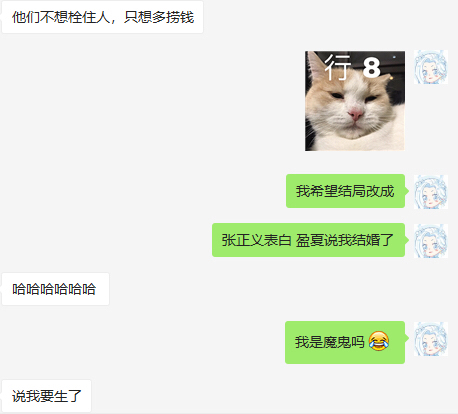Click avatar beside 我是魔鬼吗 message

pyautogui.click(x=431, y=339)
